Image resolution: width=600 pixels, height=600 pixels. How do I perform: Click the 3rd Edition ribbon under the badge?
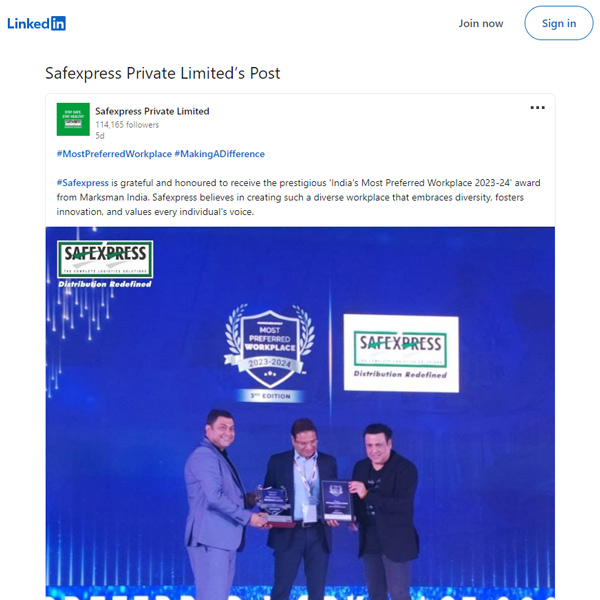270,396
